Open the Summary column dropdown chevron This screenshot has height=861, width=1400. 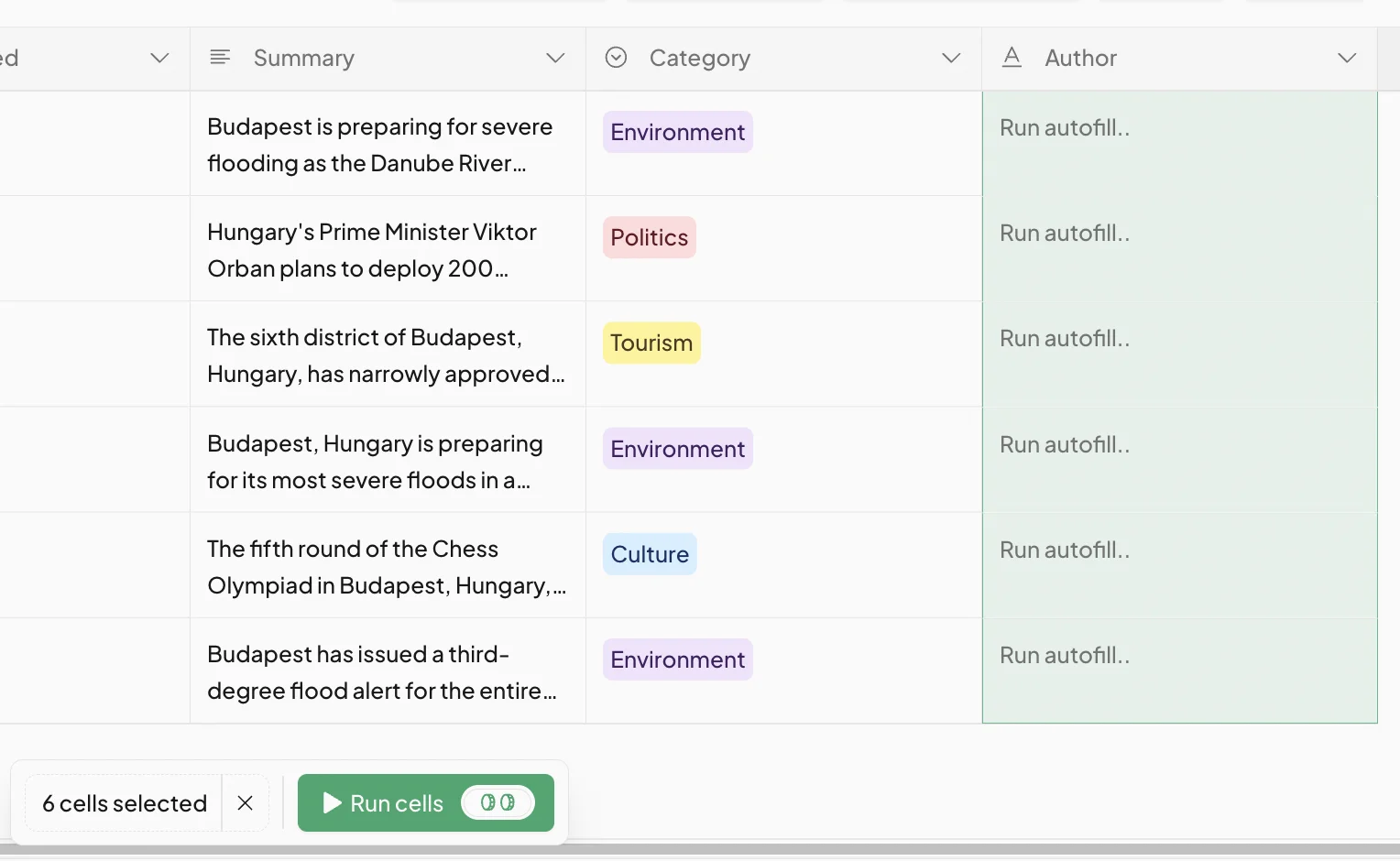coord(555,58)
